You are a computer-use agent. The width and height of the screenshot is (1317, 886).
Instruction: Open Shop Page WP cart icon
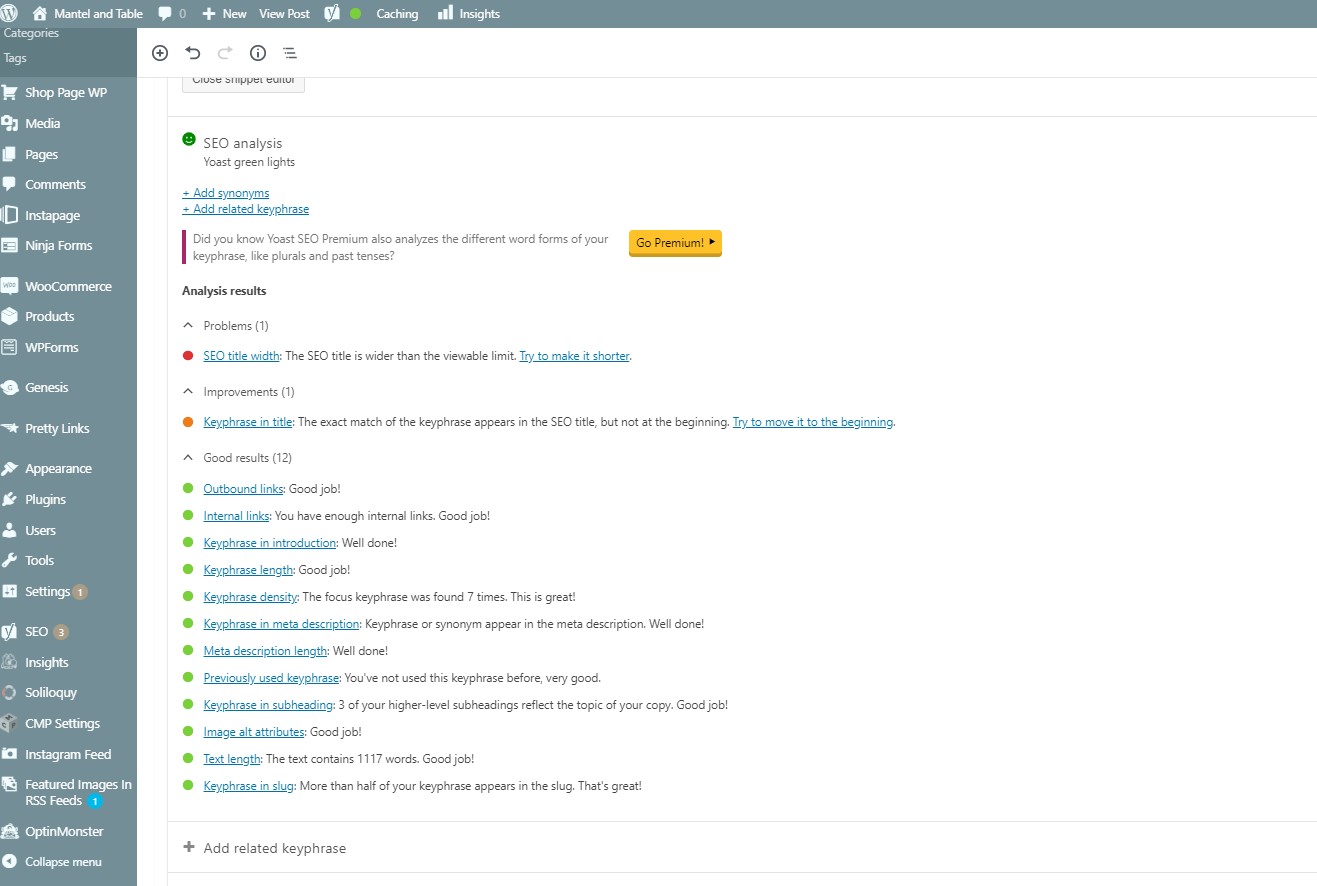coord(10,92)
